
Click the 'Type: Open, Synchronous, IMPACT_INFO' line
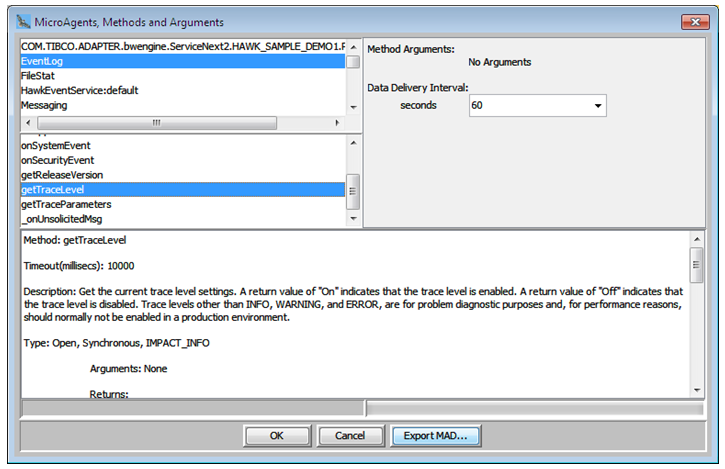117,343
